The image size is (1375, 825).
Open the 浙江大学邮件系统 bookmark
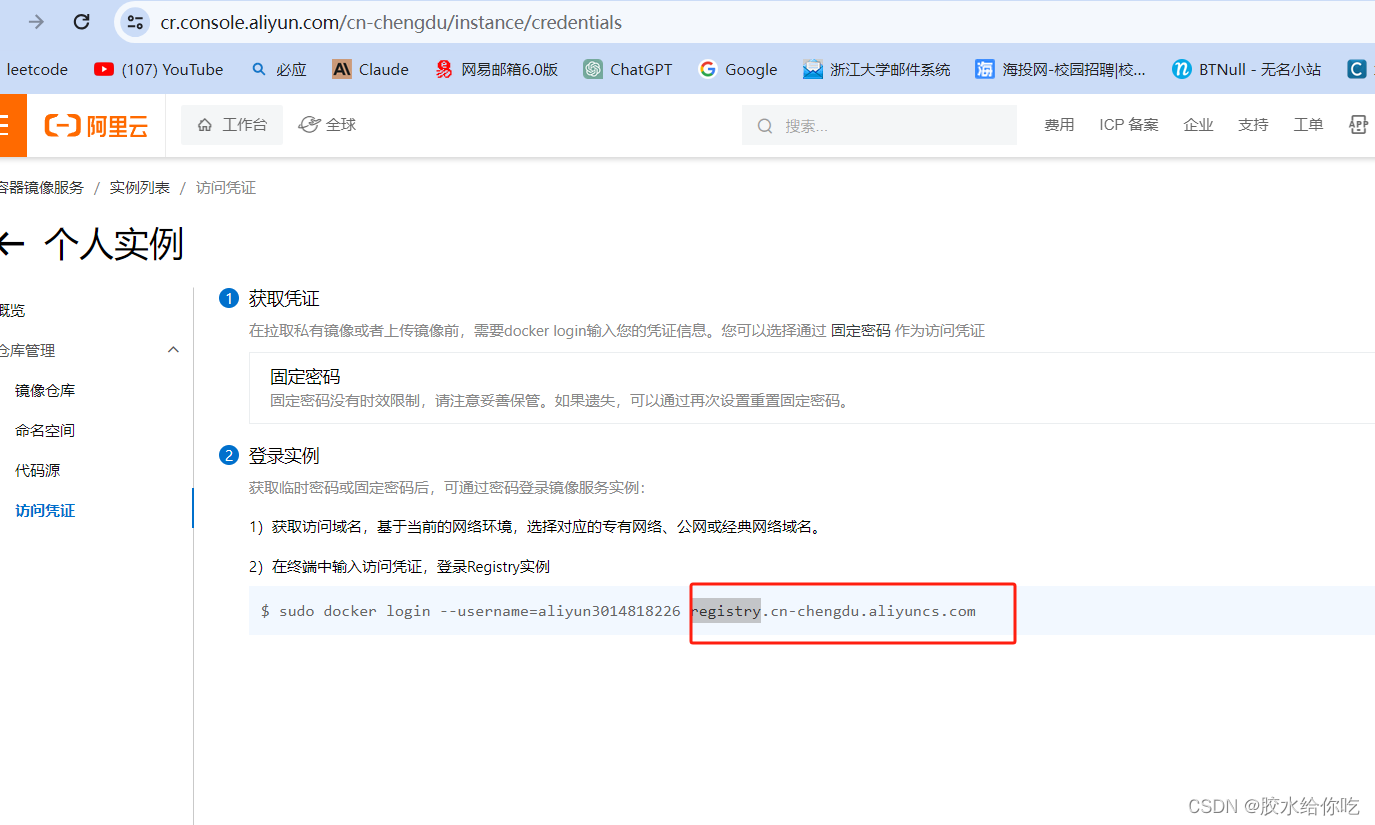pyautogui.click(x=877, y=69)
